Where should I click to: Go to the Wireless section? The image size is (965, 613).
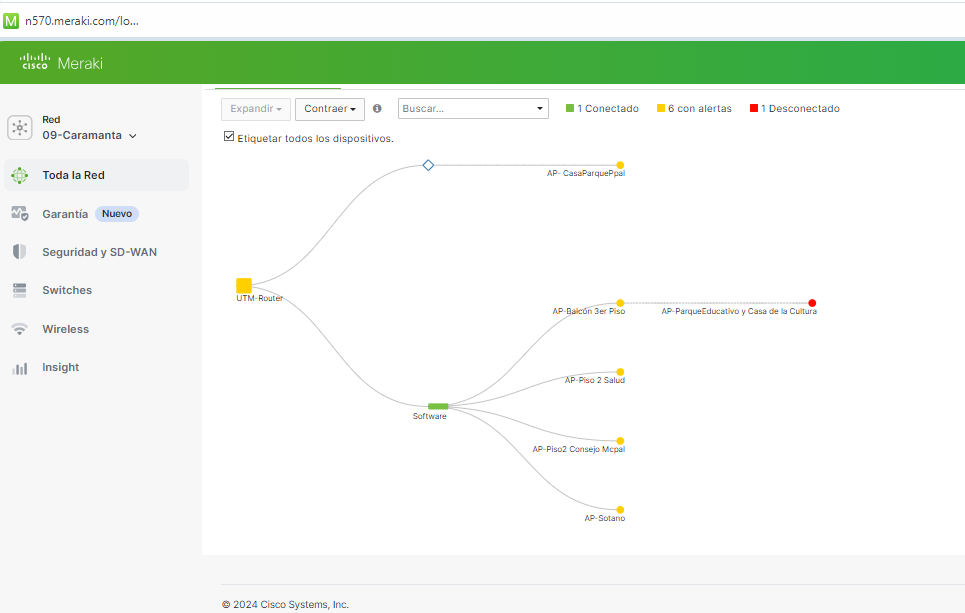[x=65, y=329]
